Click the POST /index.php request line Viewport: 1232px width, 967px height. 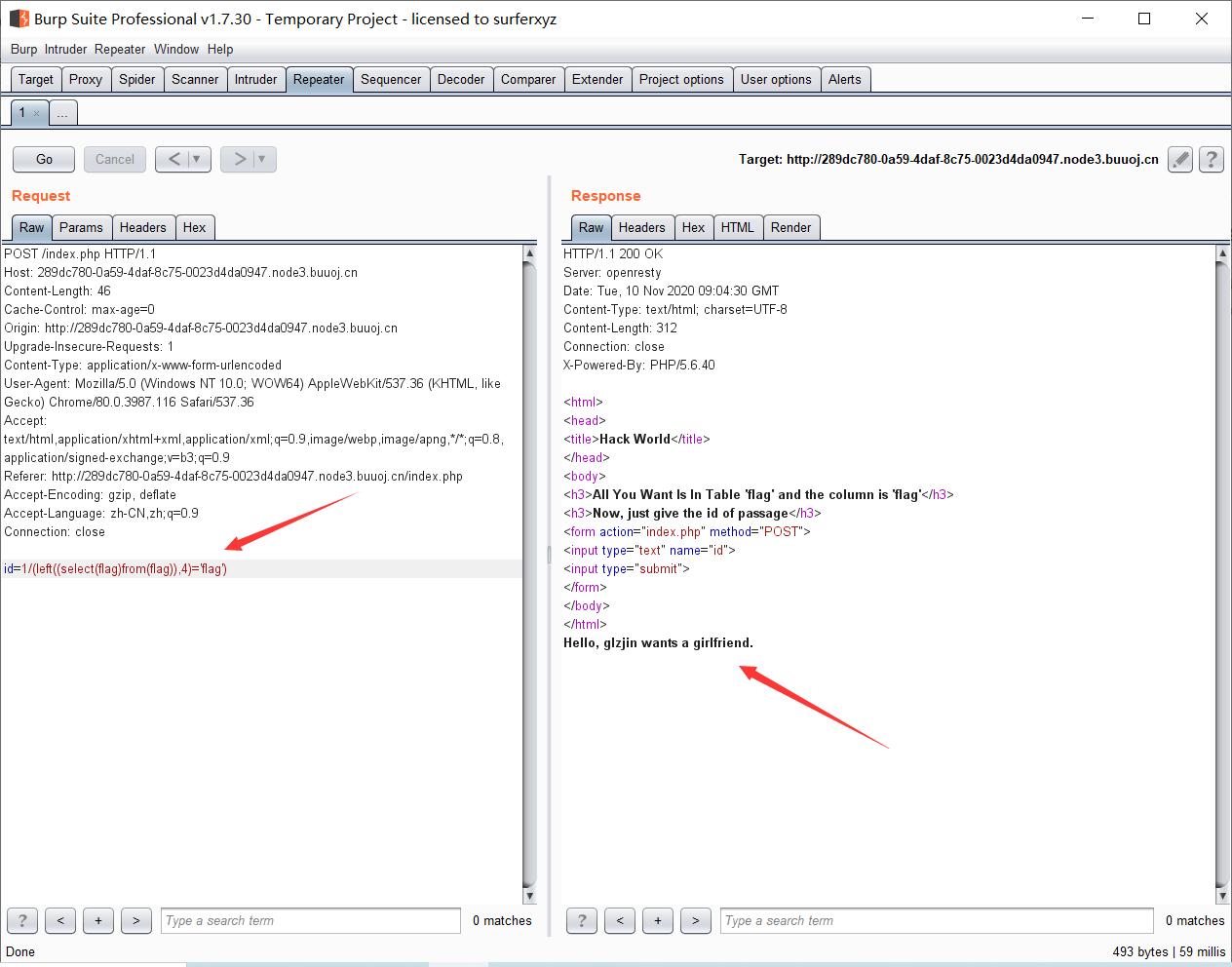[80, 254]
